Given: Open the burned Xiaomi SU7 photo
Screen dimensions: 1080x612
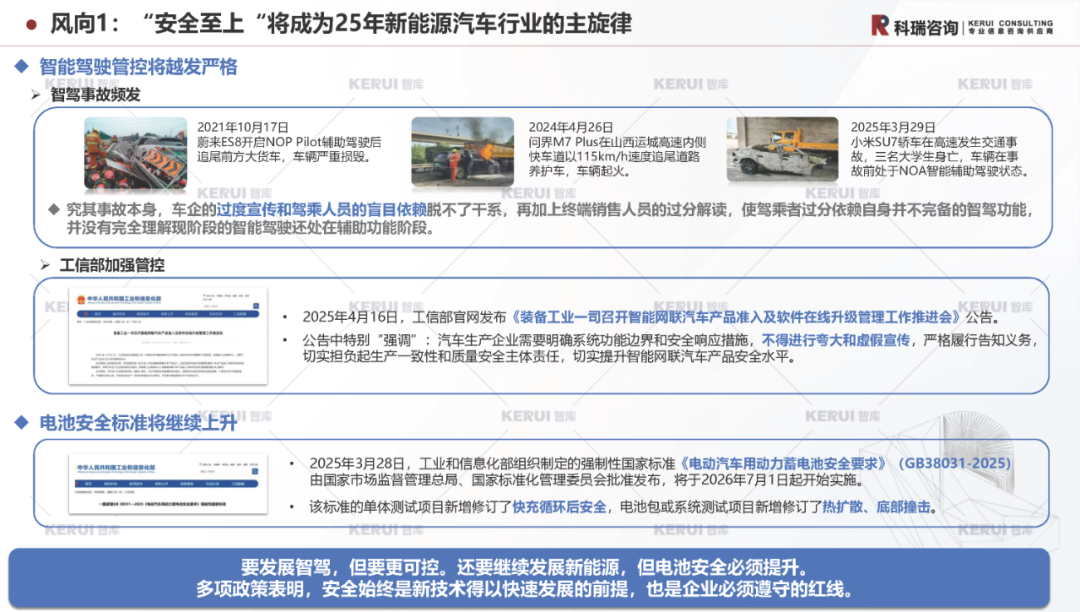Looking at the screenshot, I should (782, 149).
